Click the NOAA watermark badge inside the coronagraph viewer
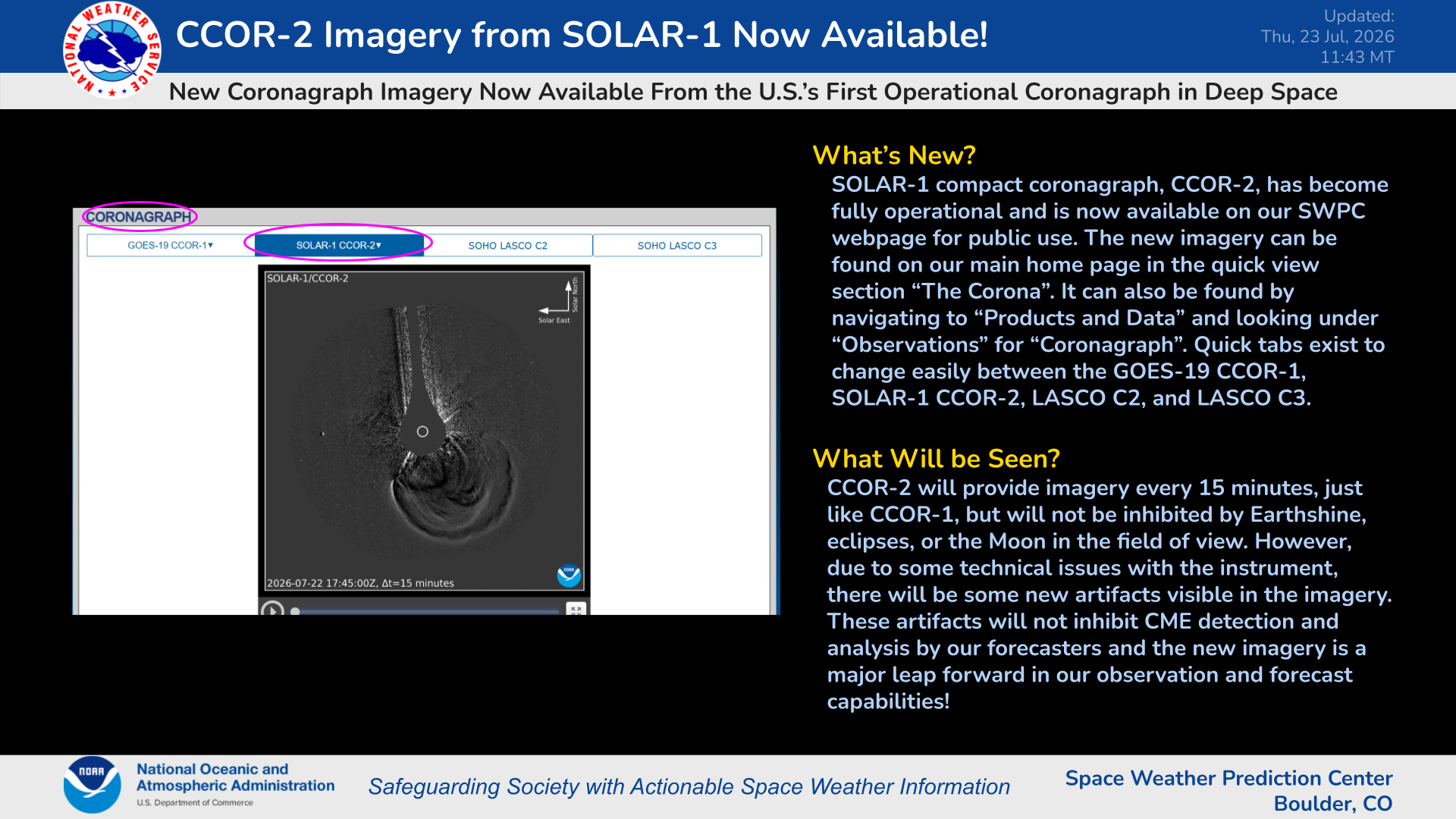Viewport: 1456px width, 819px height. tap(569, 576)
